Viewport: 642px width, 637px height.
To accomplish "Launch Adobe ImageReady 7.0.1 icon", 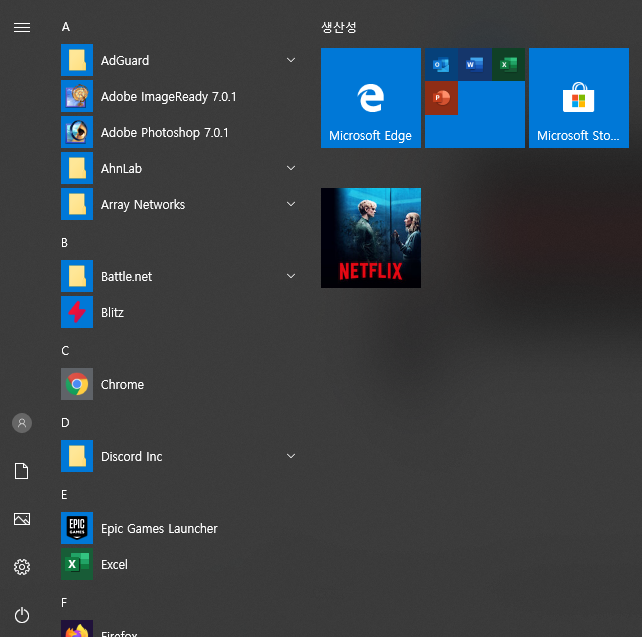I will point(77,96).
